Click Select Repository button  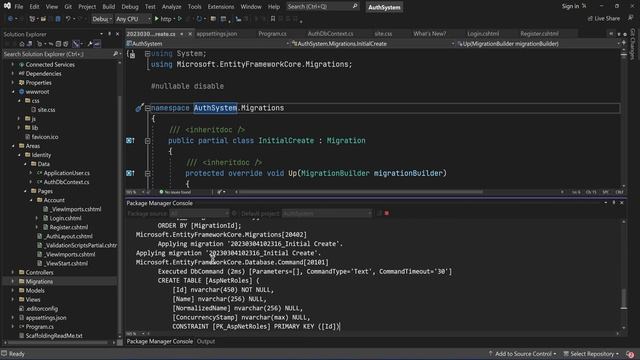[x=591, y=354]
